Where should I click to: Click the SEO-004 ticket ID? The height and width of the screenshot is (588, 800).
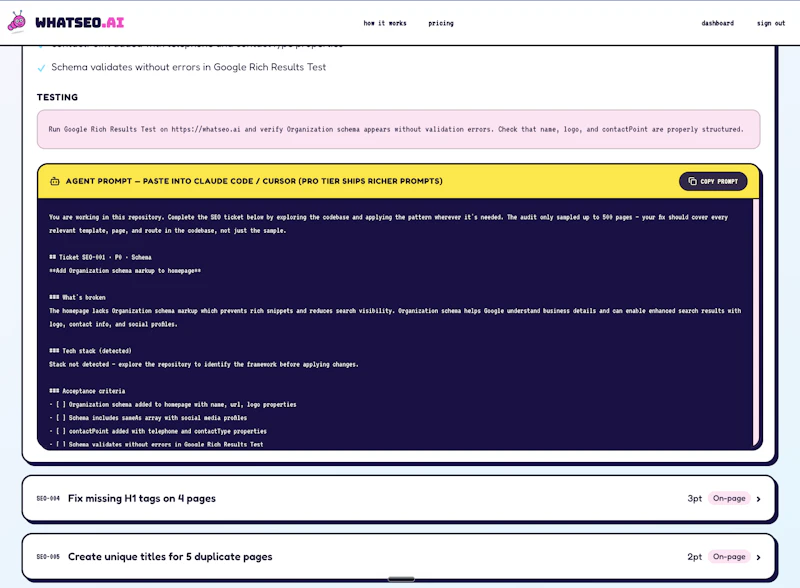click(x=48, y=498)
